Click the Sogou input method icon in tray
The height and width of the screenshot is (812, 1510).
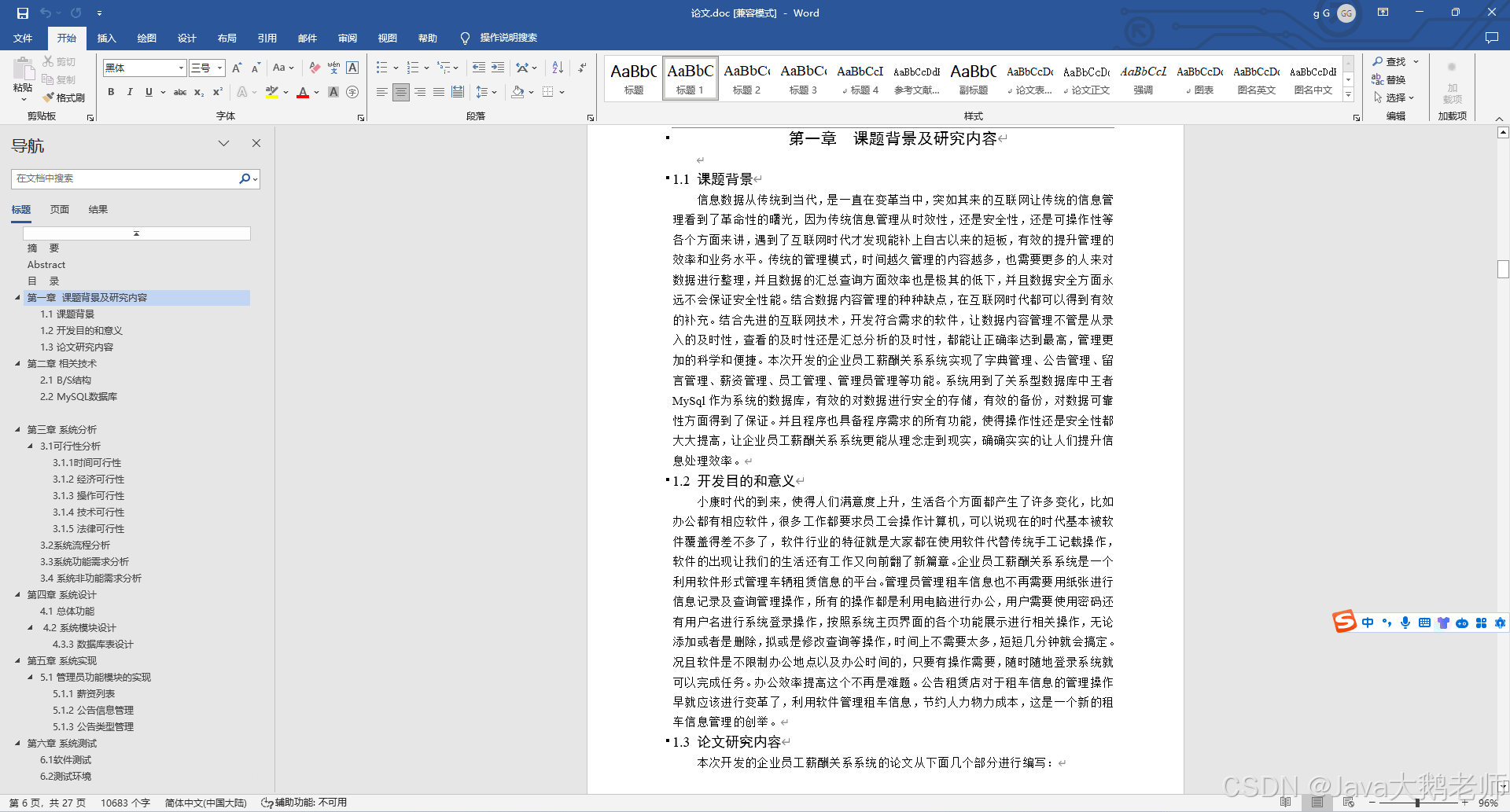point(1344,623)
